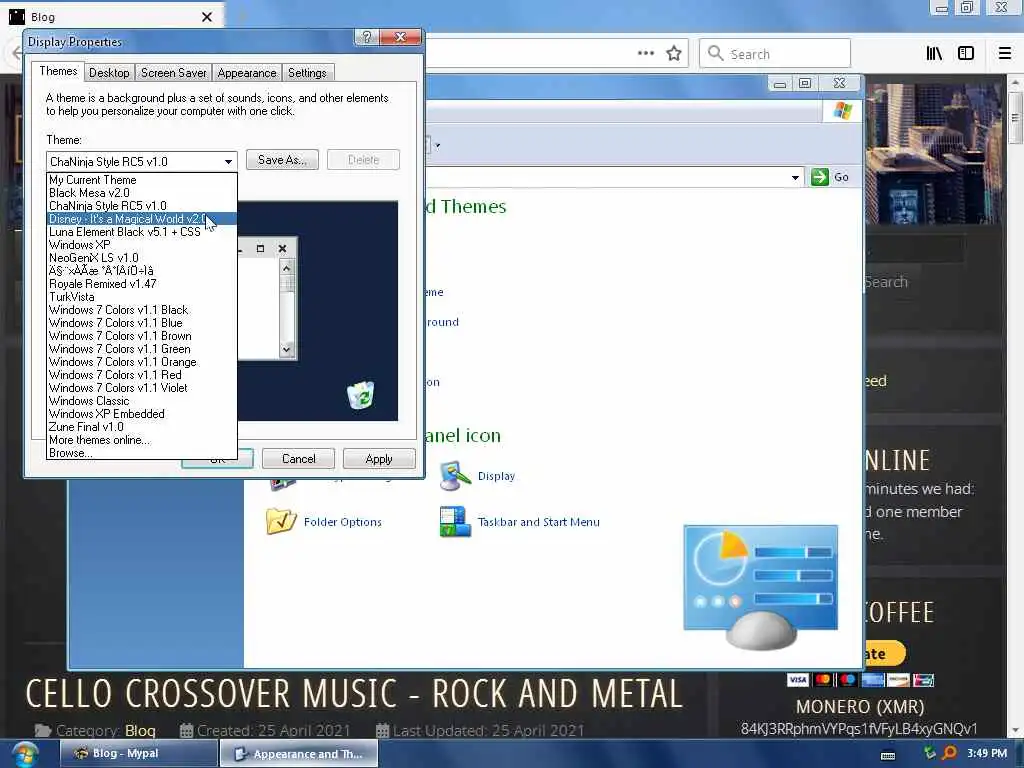Click the Blog category link
1024x768 pixels.
140,730
